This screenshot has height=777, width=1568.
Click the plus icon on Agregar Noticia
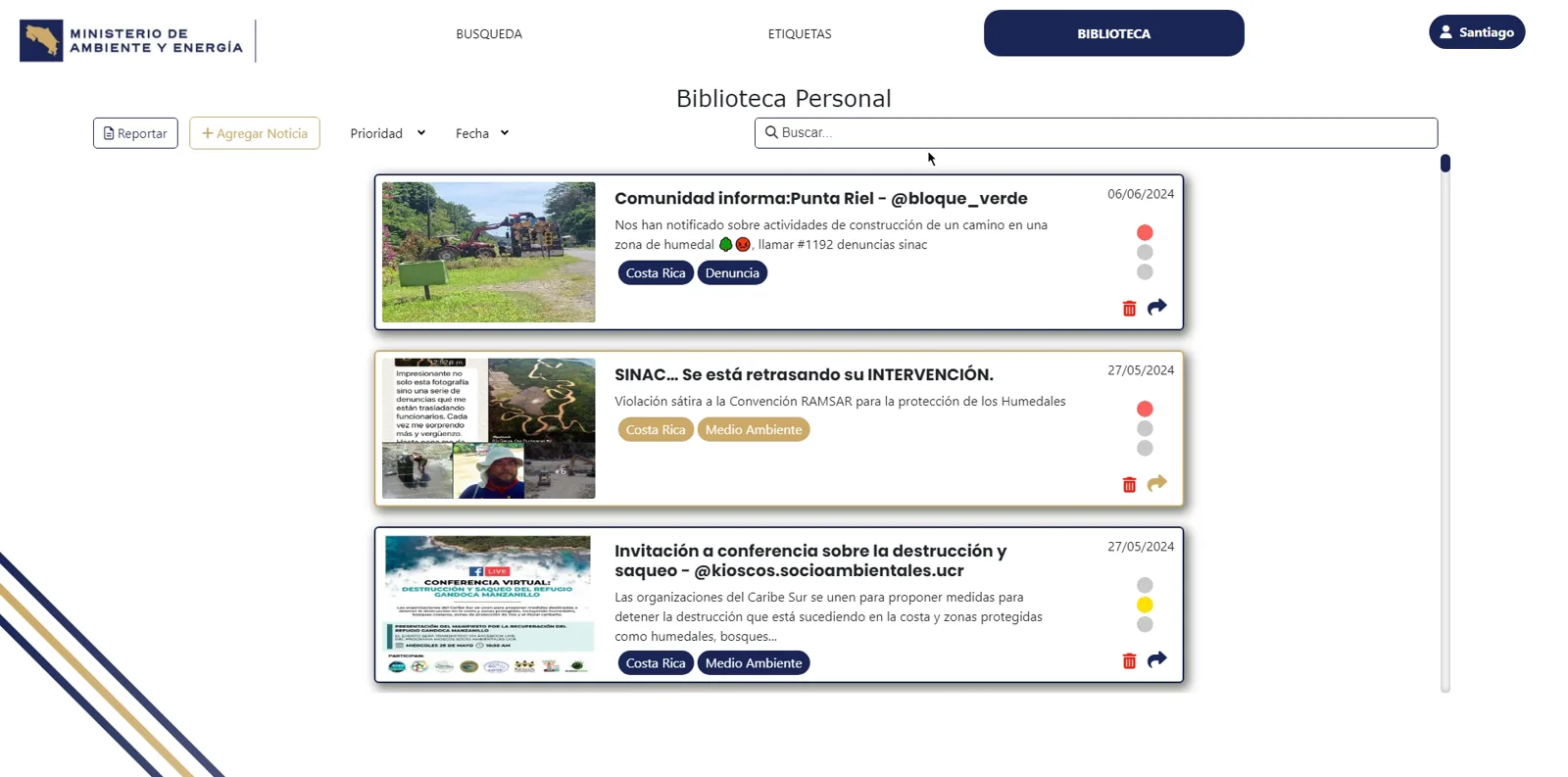[x=207, y=133]
